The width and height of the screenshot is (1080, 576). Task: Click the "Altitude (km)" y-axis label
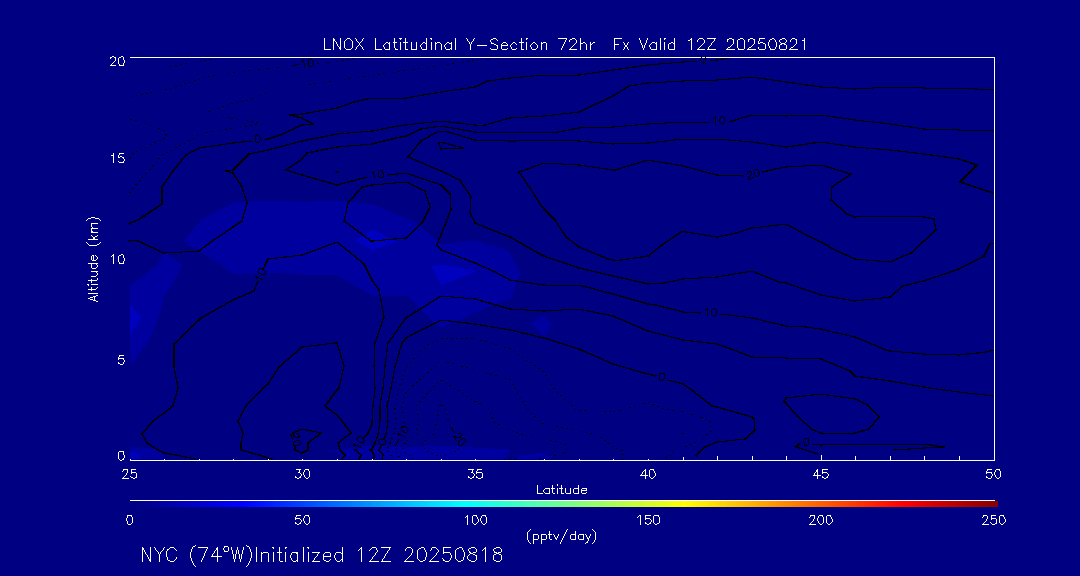[94, 259]
